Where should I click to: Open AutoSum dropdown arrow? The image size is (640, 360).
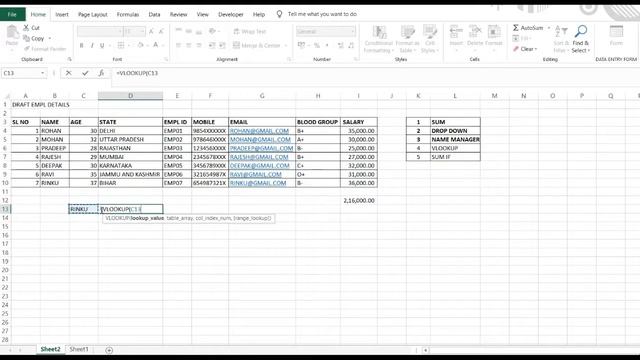[549, 28]
